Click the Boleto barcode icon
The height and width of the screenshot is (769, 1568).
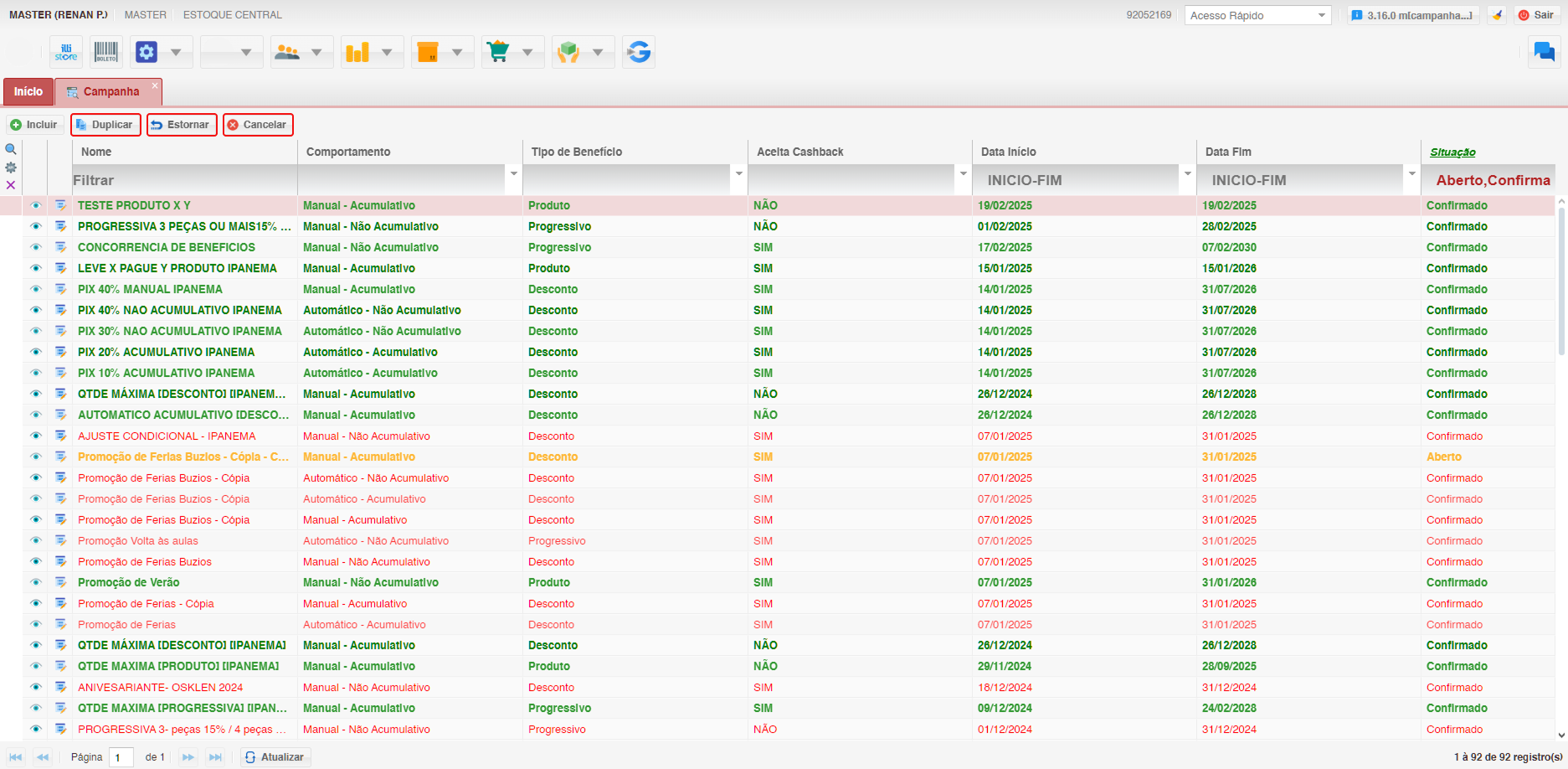[106, 52]
